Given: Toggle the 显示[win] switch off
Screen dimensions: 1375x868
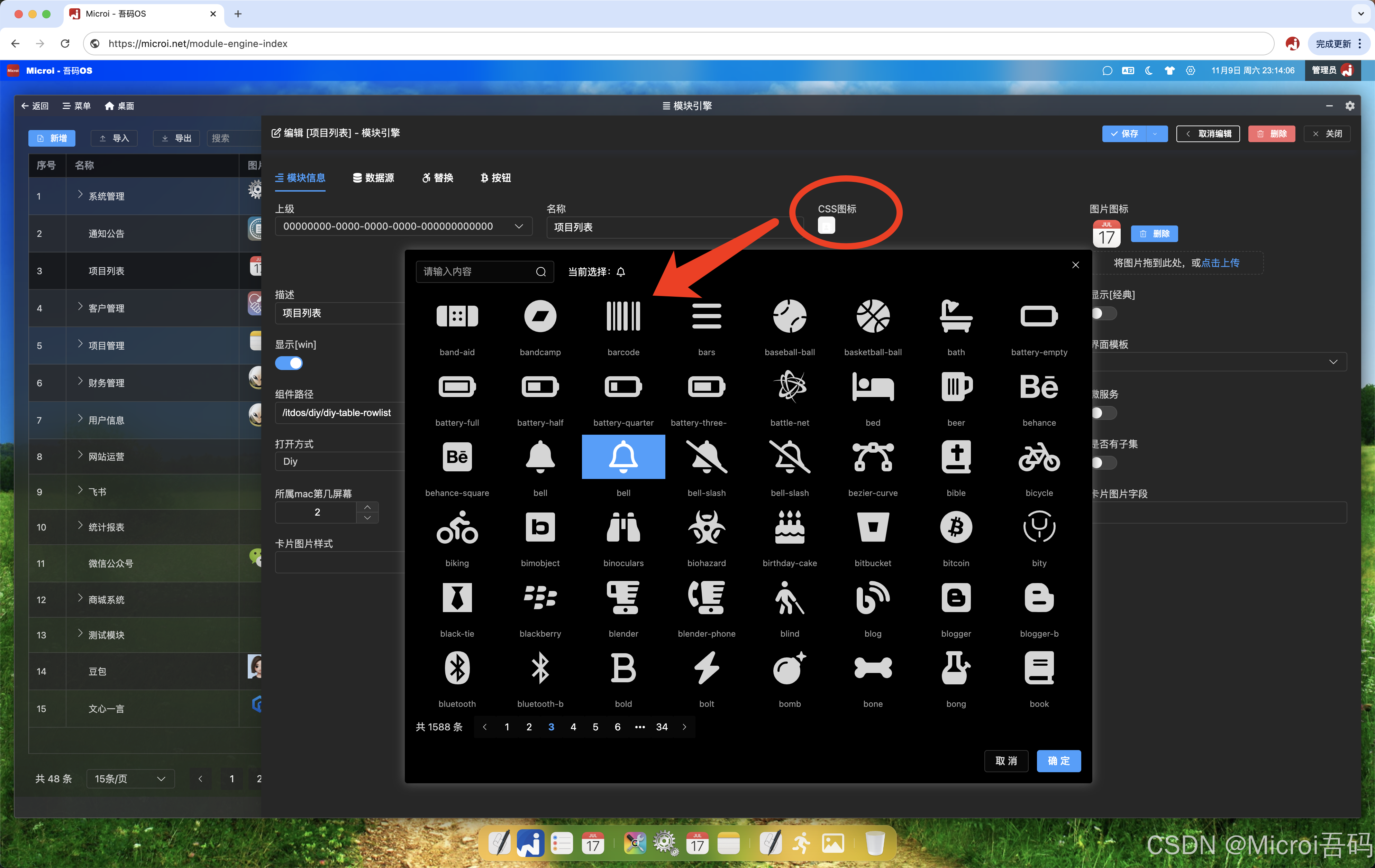Looking at the screenshot, I should click(289, 363).
